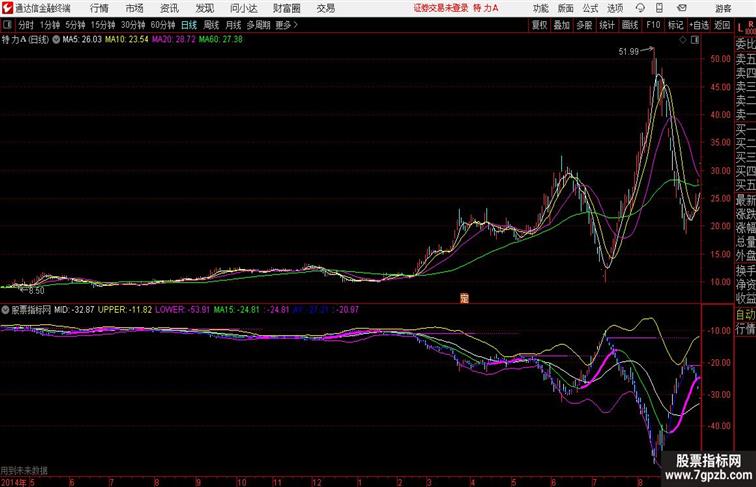
Task: Click the 通达信 app logo icon
Action: [7, 8]
